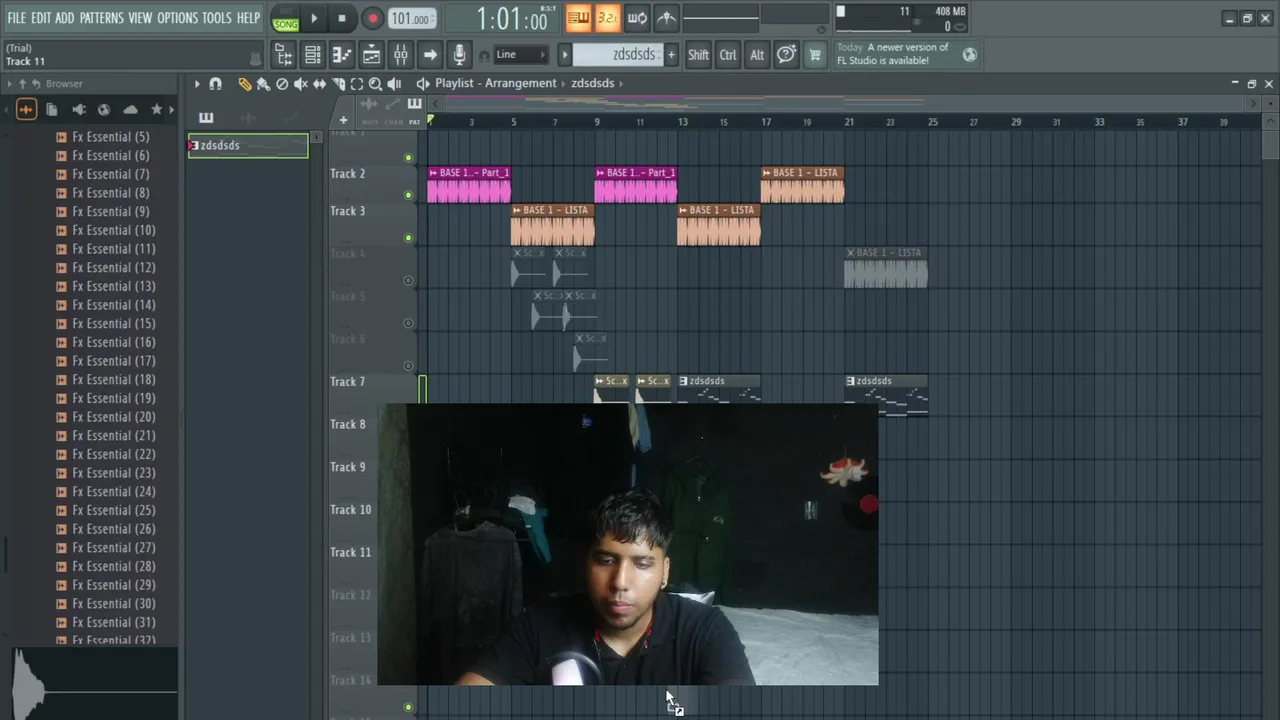This screenshot has height=720, width=1280.
Task: Toggle mute switch for Track 3
Action: pos(408,238)
